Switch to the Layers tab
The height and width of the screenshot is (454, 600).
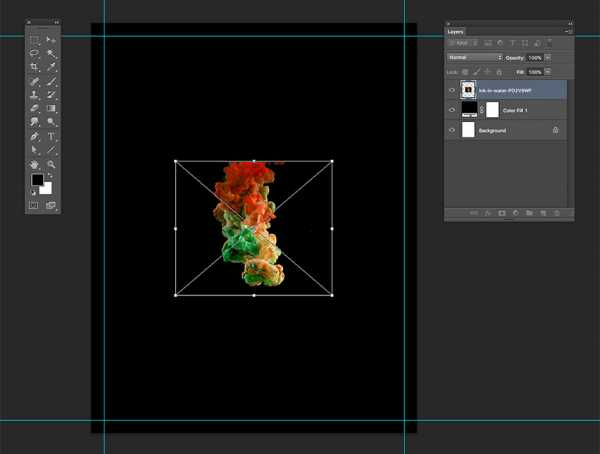click(456, 32)
